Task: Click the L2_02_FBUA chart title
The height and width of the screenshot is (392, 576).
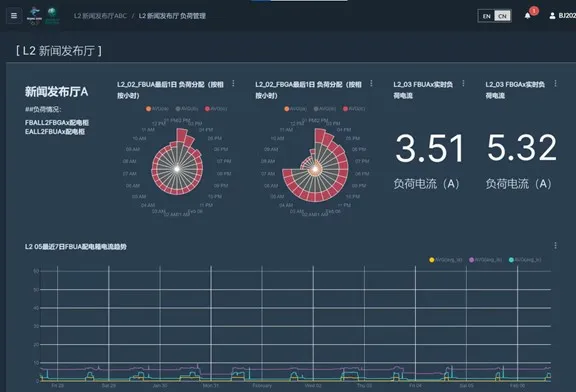Action: click(170, 90)
